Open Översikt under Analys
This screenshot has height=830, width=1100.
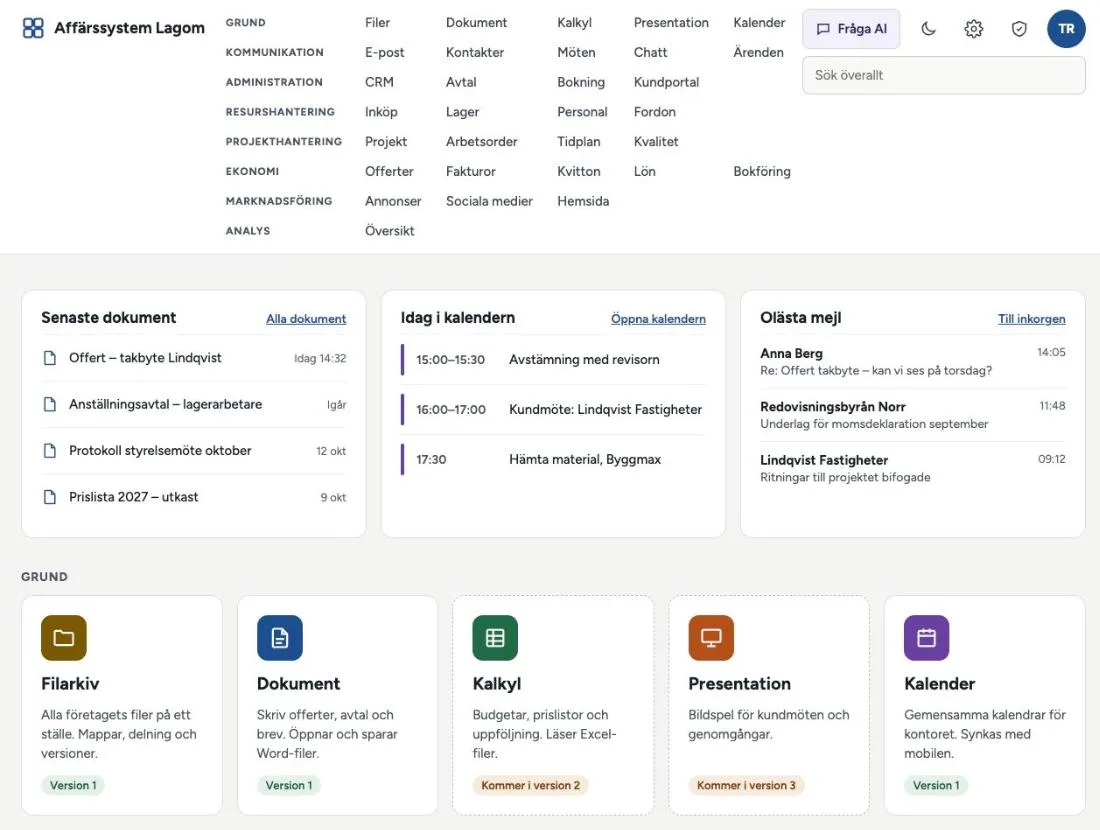click(389, 231)
